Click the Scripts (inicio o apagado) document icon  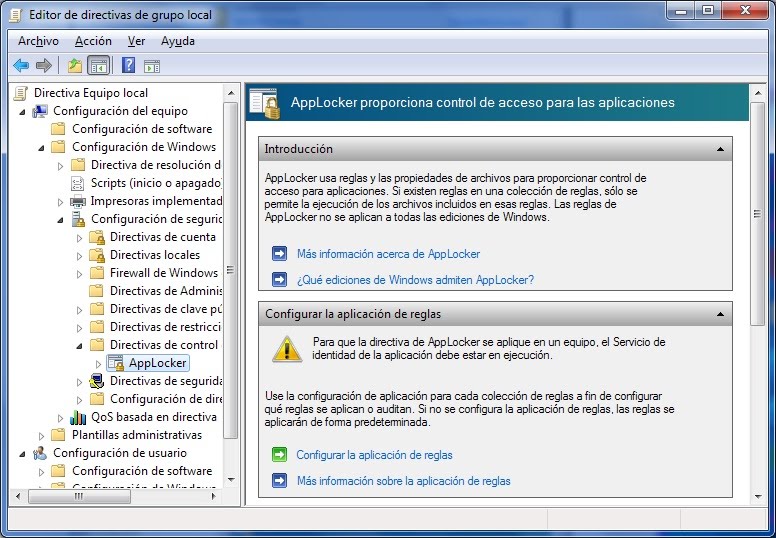(x=78, y=183)
